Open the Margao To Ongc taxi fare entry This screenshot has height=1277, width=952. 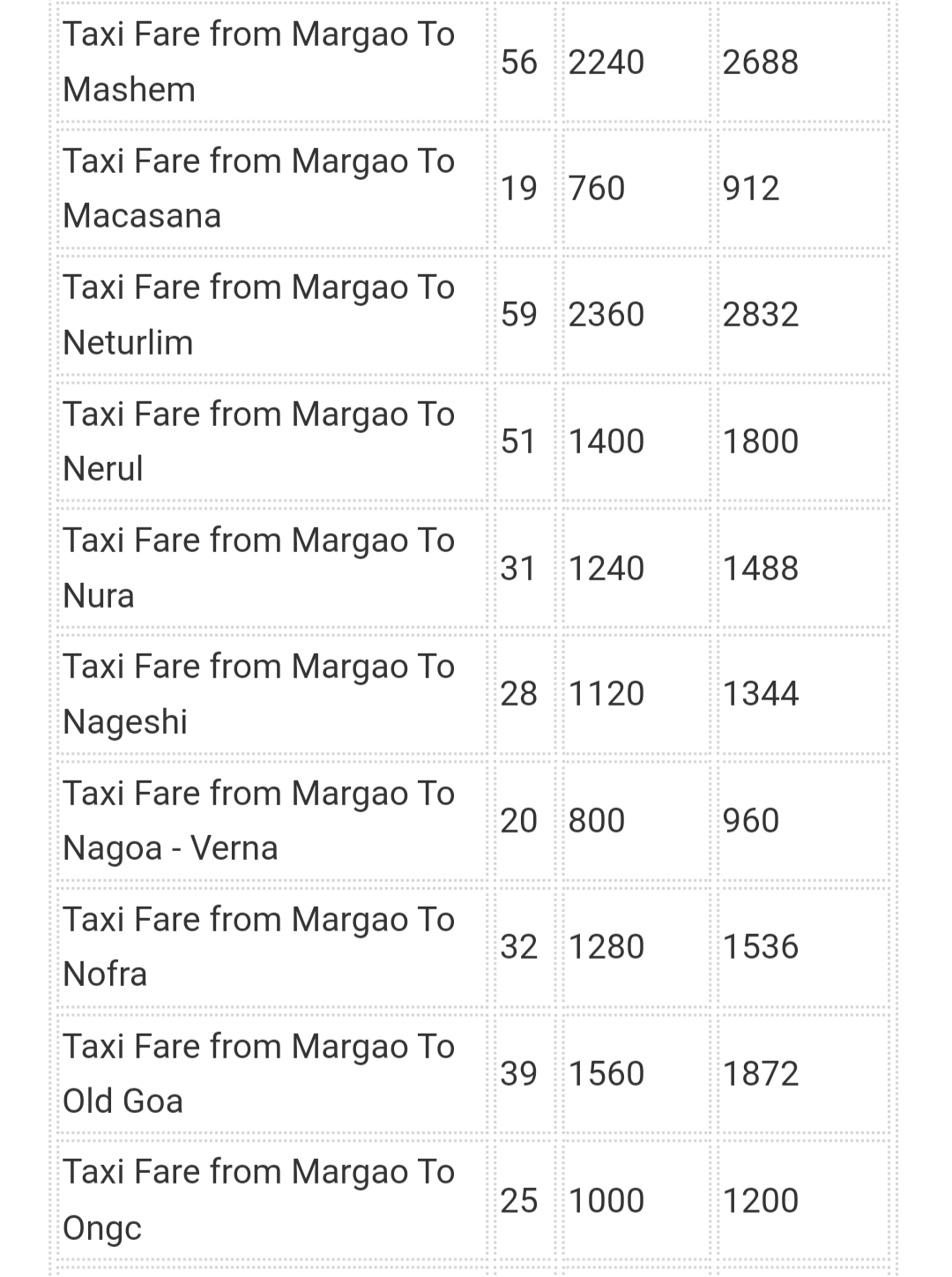click(258, 1199)
